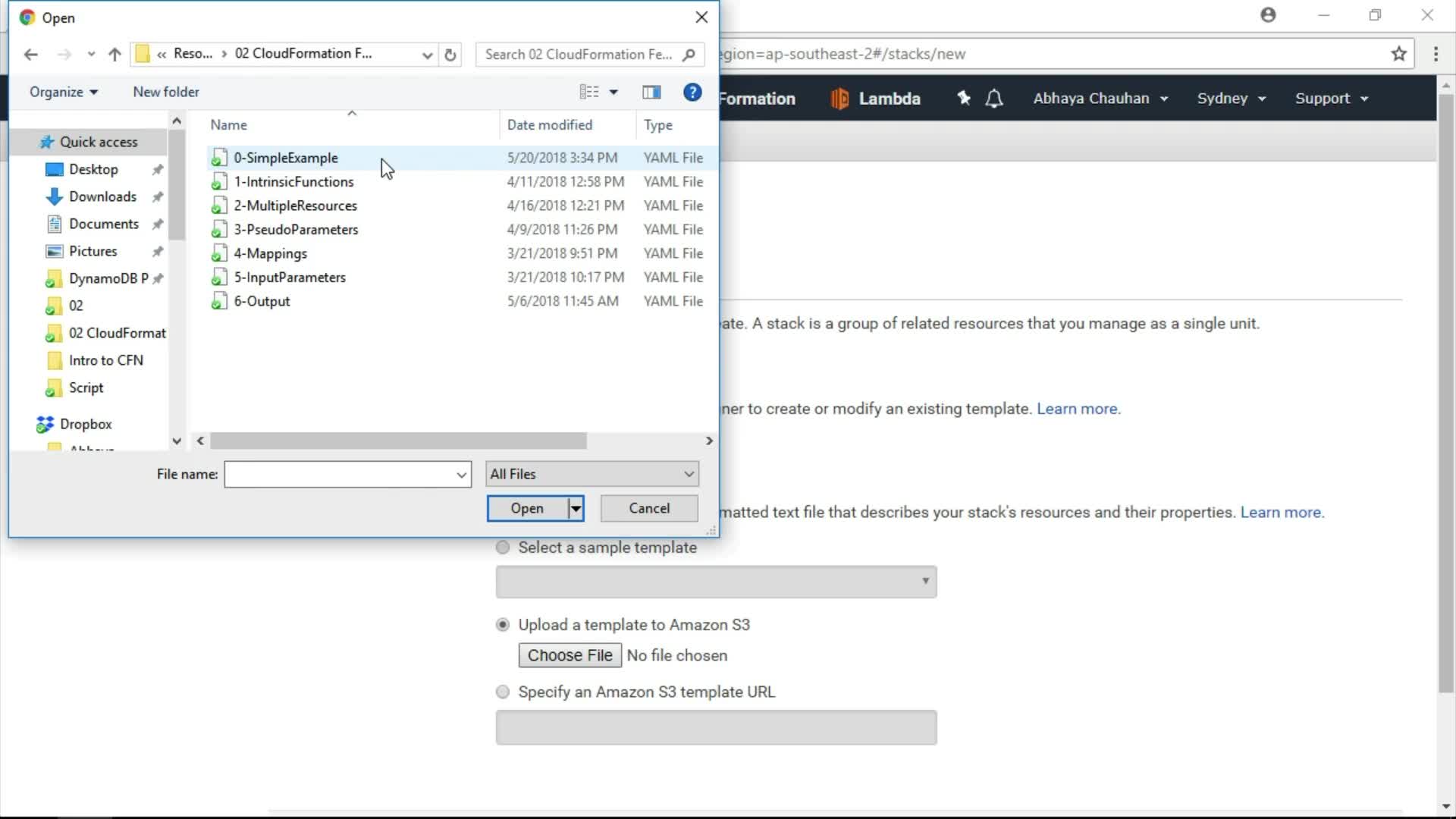Expand the All Files type dropdown
1456x819 pixels.
tap(591, 474)
